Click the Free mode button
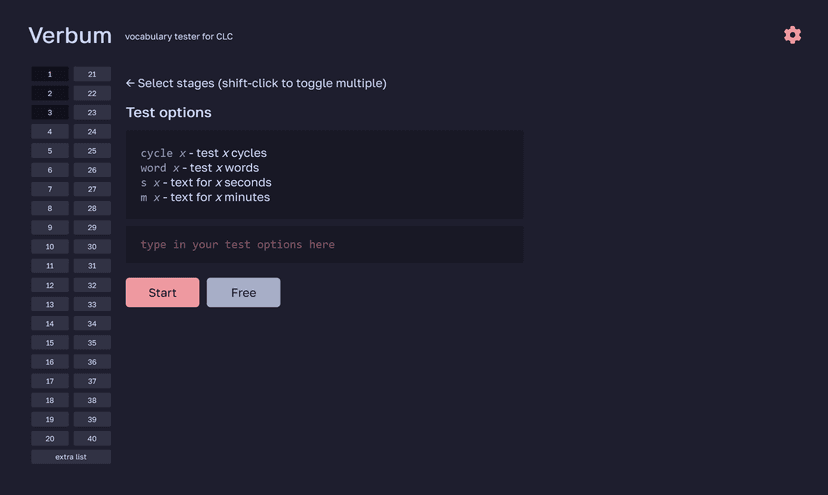Image resolution: width=828 pixels, height=495 pixels. tap(243, 293)
